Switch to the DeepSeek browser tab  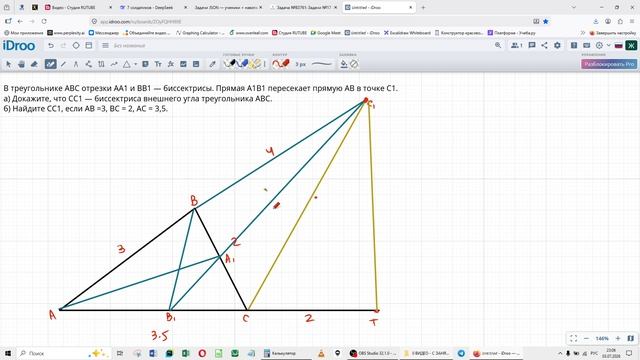pos(153,7)
